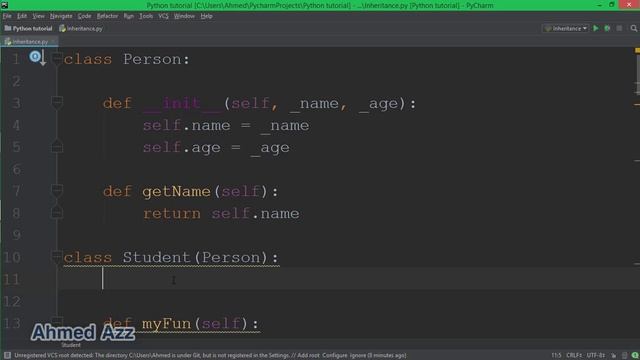Open the CRLF line separator selector
The width and height of the screenshot is (640, 360).
coord(574,356)
